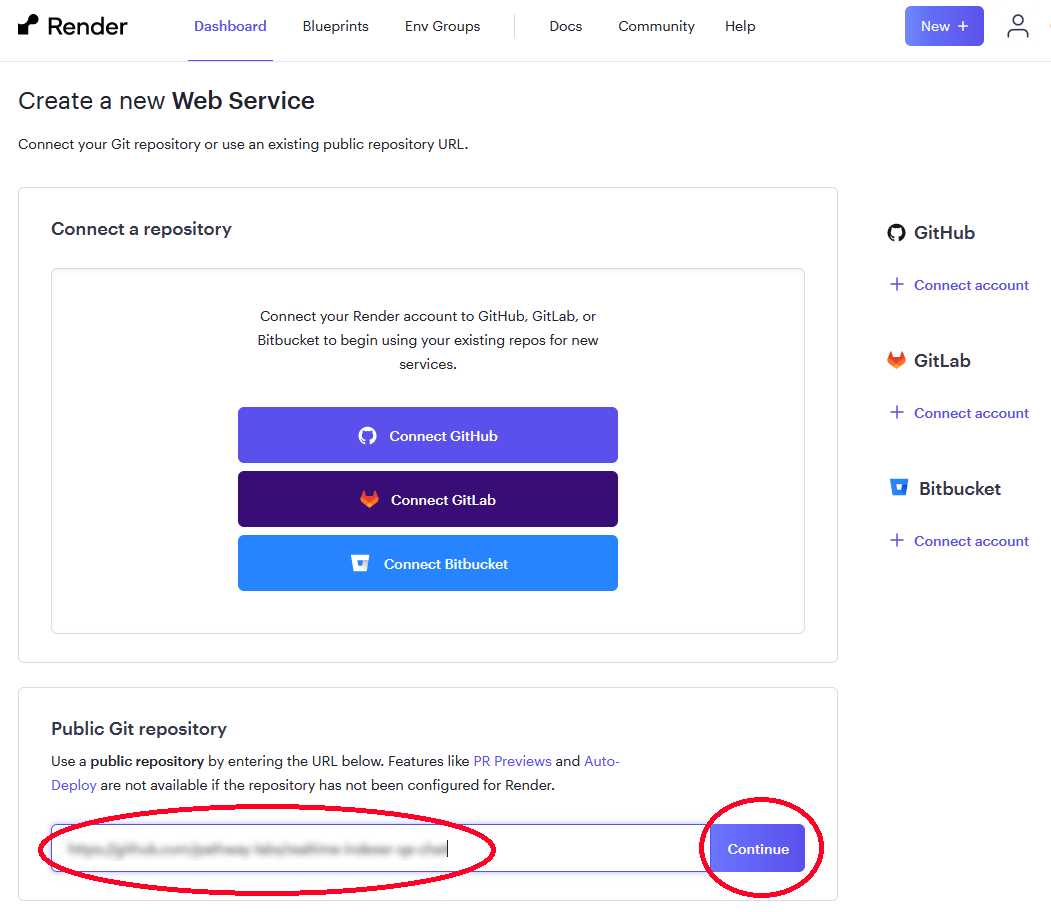
Task: Click the Connect GitHub button
Action: click(x=427, y=435)
